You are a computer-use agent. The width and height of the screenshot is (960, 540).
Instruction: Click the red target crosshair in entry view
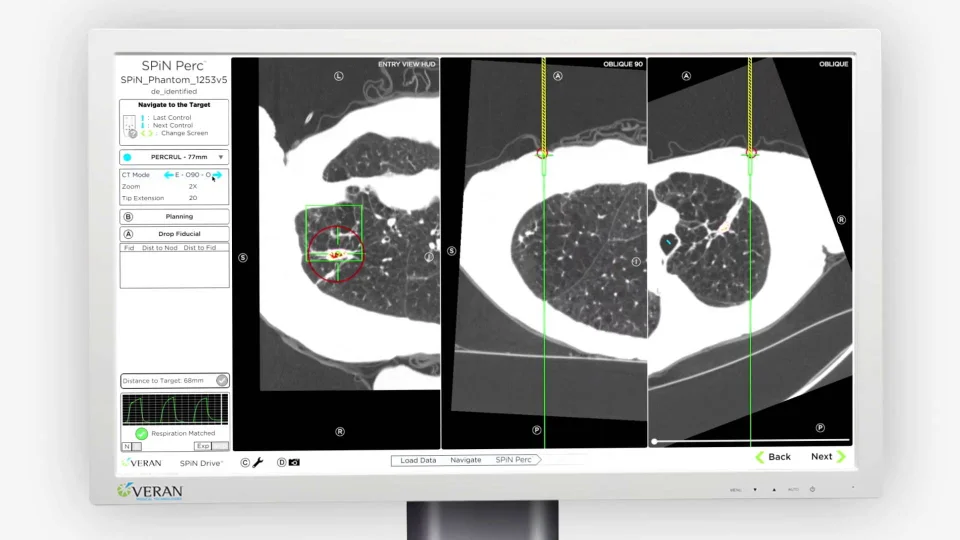click(337, 254)
